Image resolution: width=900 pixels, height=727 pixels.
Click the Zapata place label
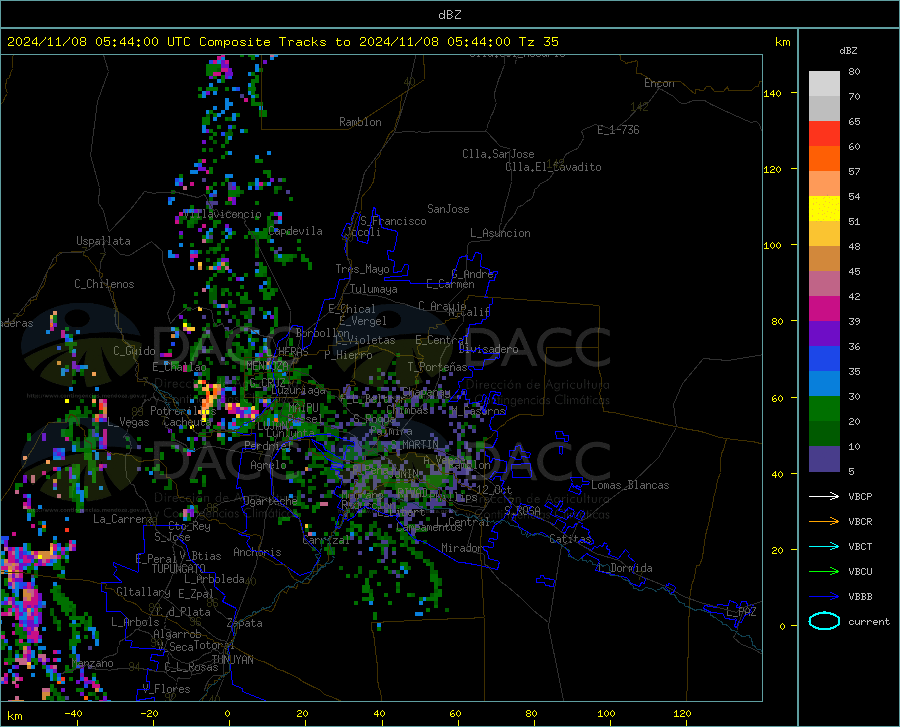pos(245,623)
